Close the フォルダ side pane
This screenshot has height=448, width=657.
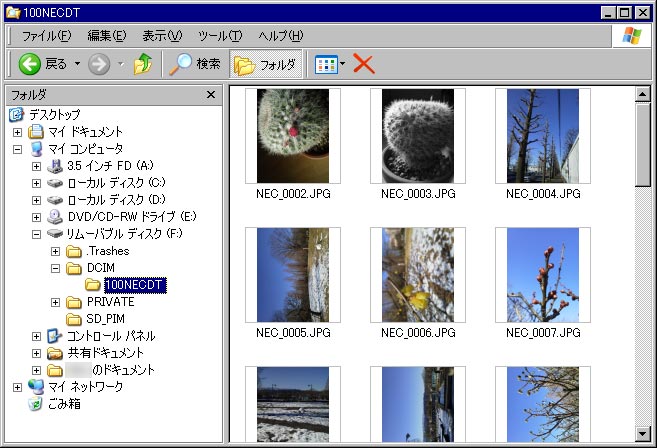coord(211,95)
